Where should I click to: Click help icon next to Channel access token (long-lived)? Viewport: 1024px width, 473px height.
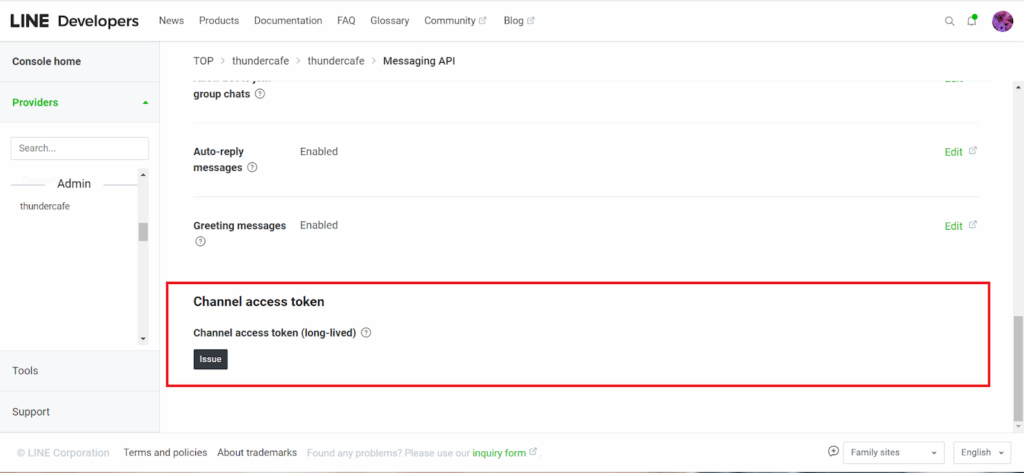(366, 333)
